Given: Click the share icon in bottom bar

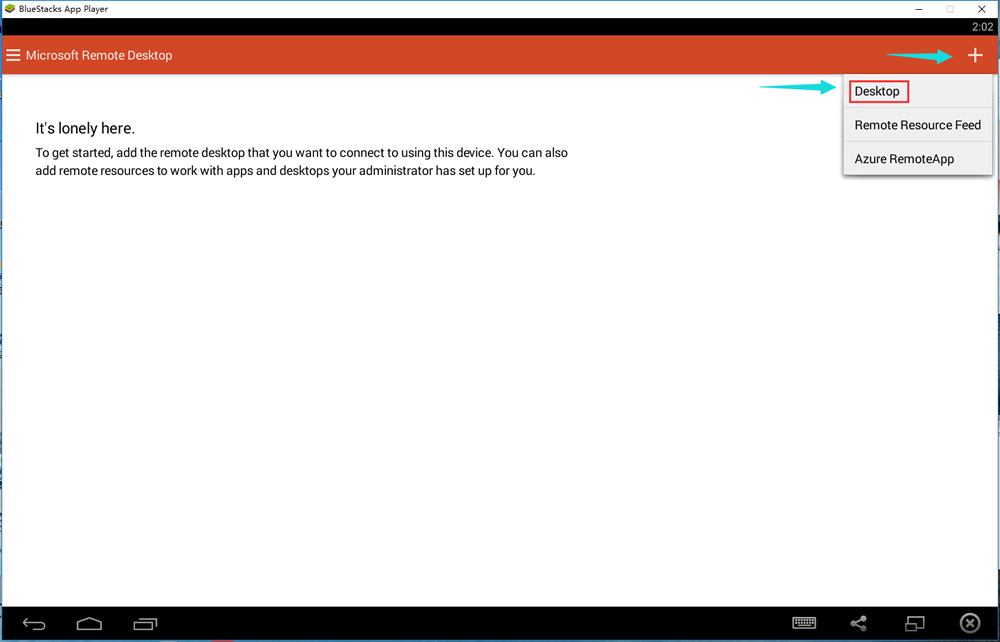Looking at the screenshot, I should [x=858, y=624].
